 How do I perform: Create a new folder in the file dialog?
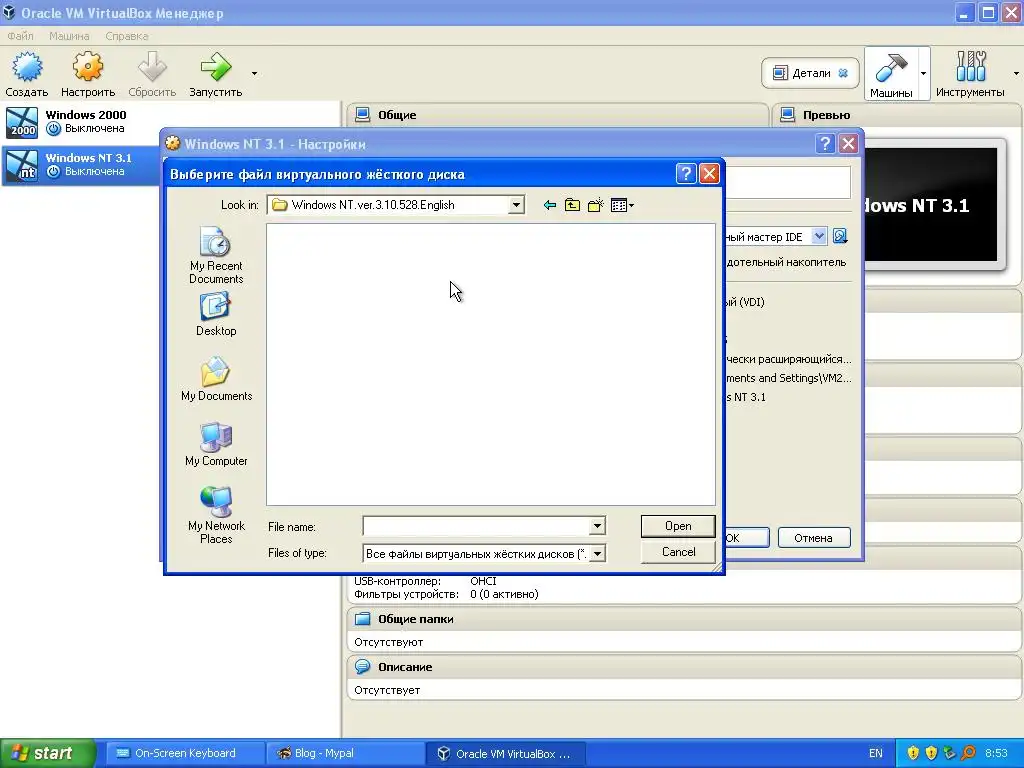596,205
